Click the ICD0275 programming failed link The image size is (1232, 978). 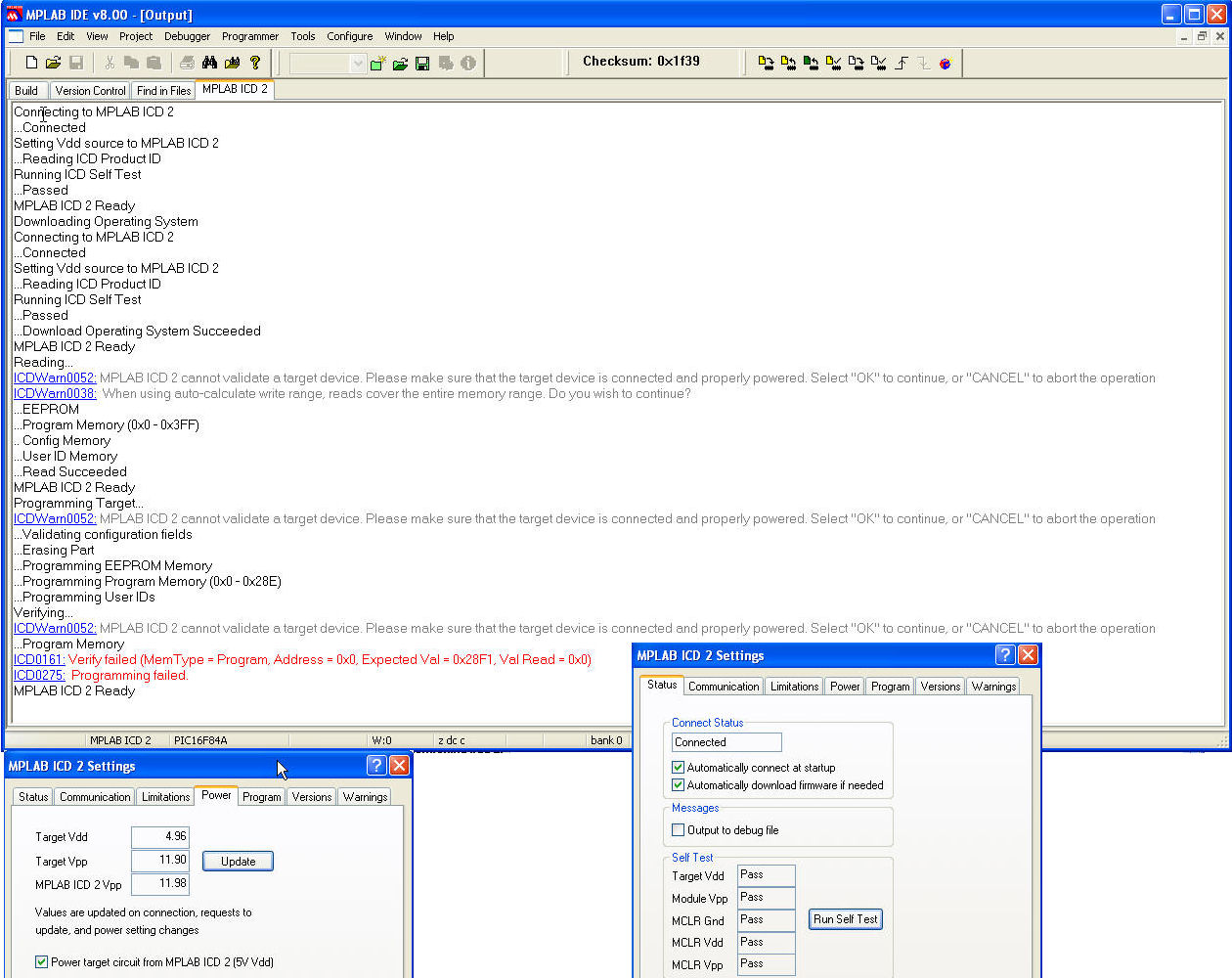(39, 676)
